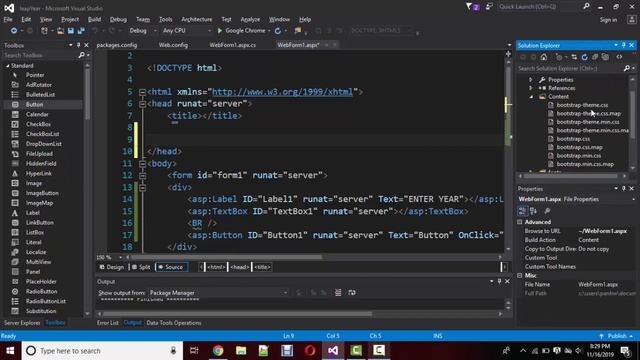Clear all output using toolbar icon
The image size is (640, 360).
click(338, 293)
